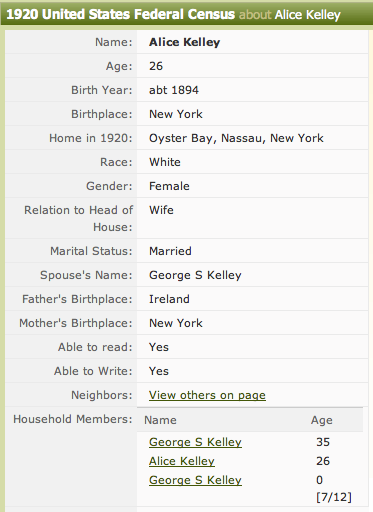Screen dimensions: 373x512
Task: Open household member George S Kelley aged 35
Action: click(195, 442)
